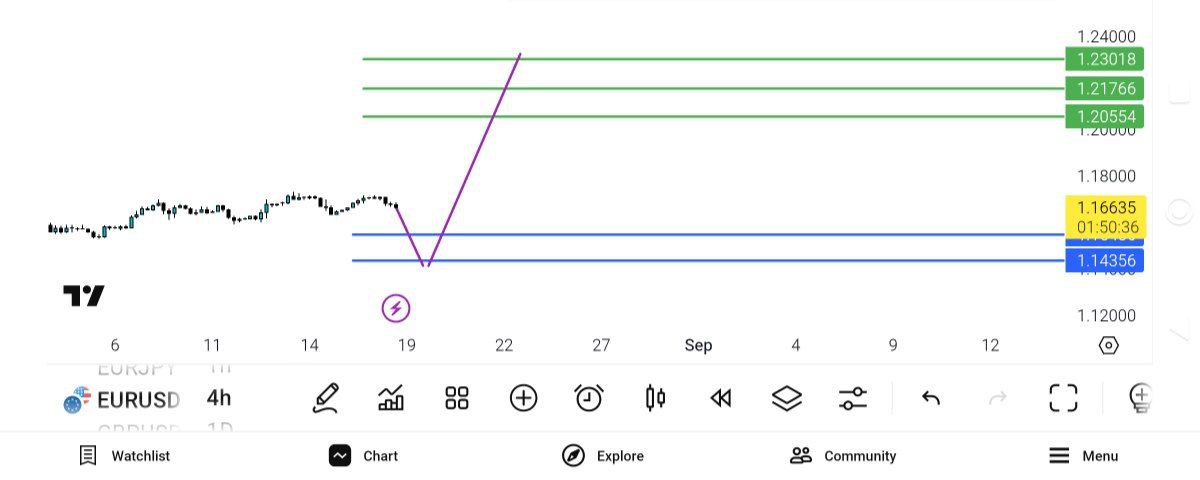The image size is (1200, 480).
Task: Change chart type with the candlestick icon
Action: pos(655,398)
